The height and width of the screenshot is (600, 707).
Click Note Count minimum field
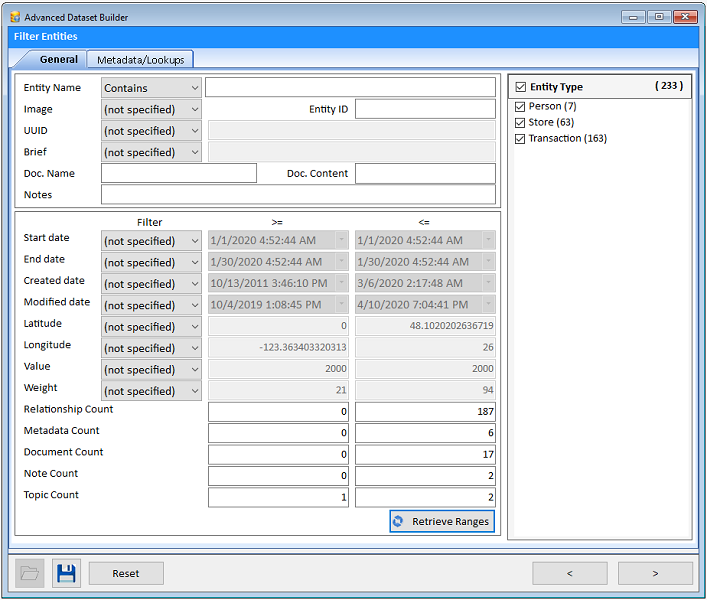[278, 476]
